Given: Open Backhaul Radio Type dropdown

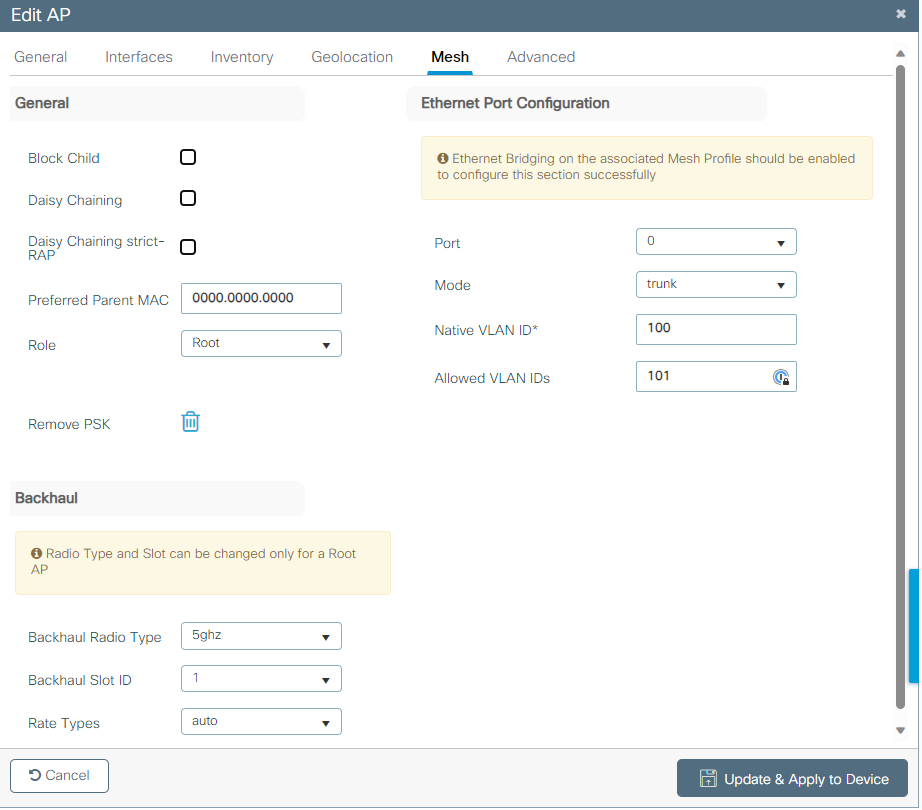Looking at the screenshot, I should coord(262,637).
